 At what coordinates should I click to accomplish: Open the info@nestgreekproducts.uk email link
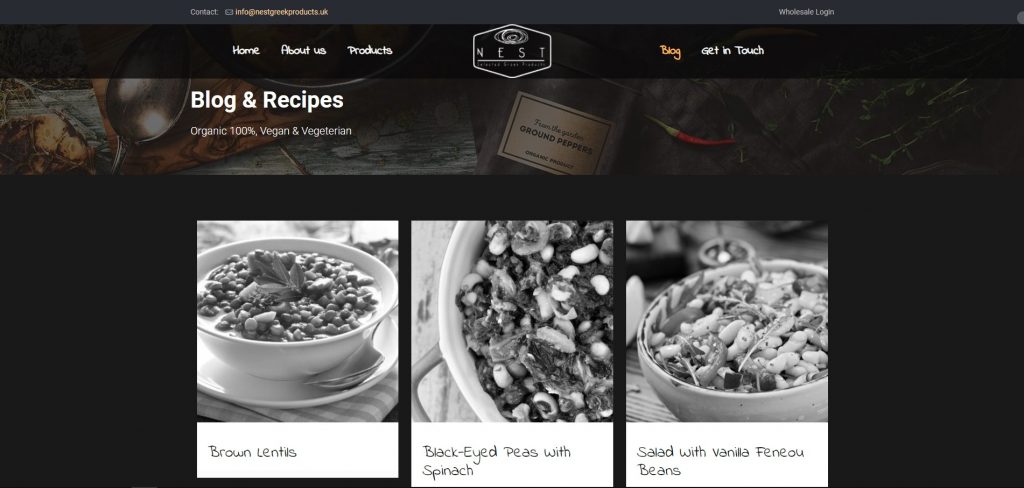(281, 12)
